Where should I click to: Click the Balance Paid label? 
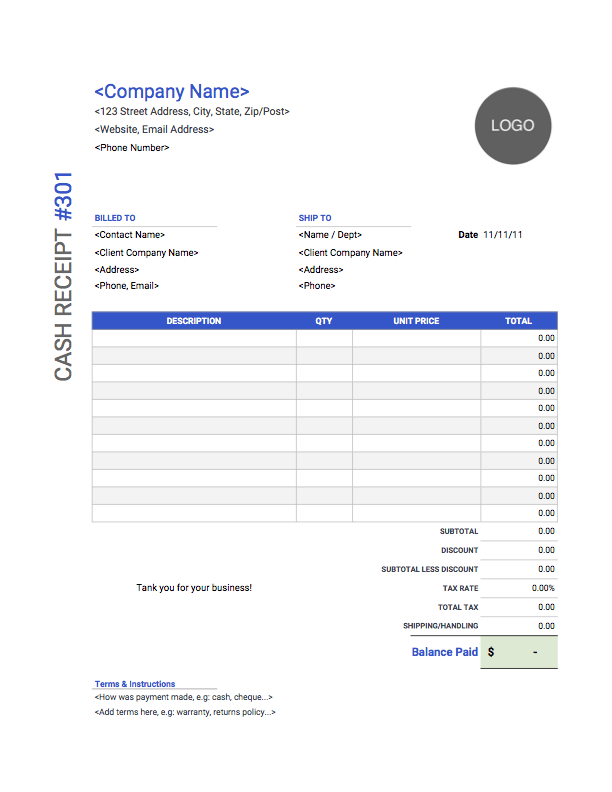coord(445,653)
